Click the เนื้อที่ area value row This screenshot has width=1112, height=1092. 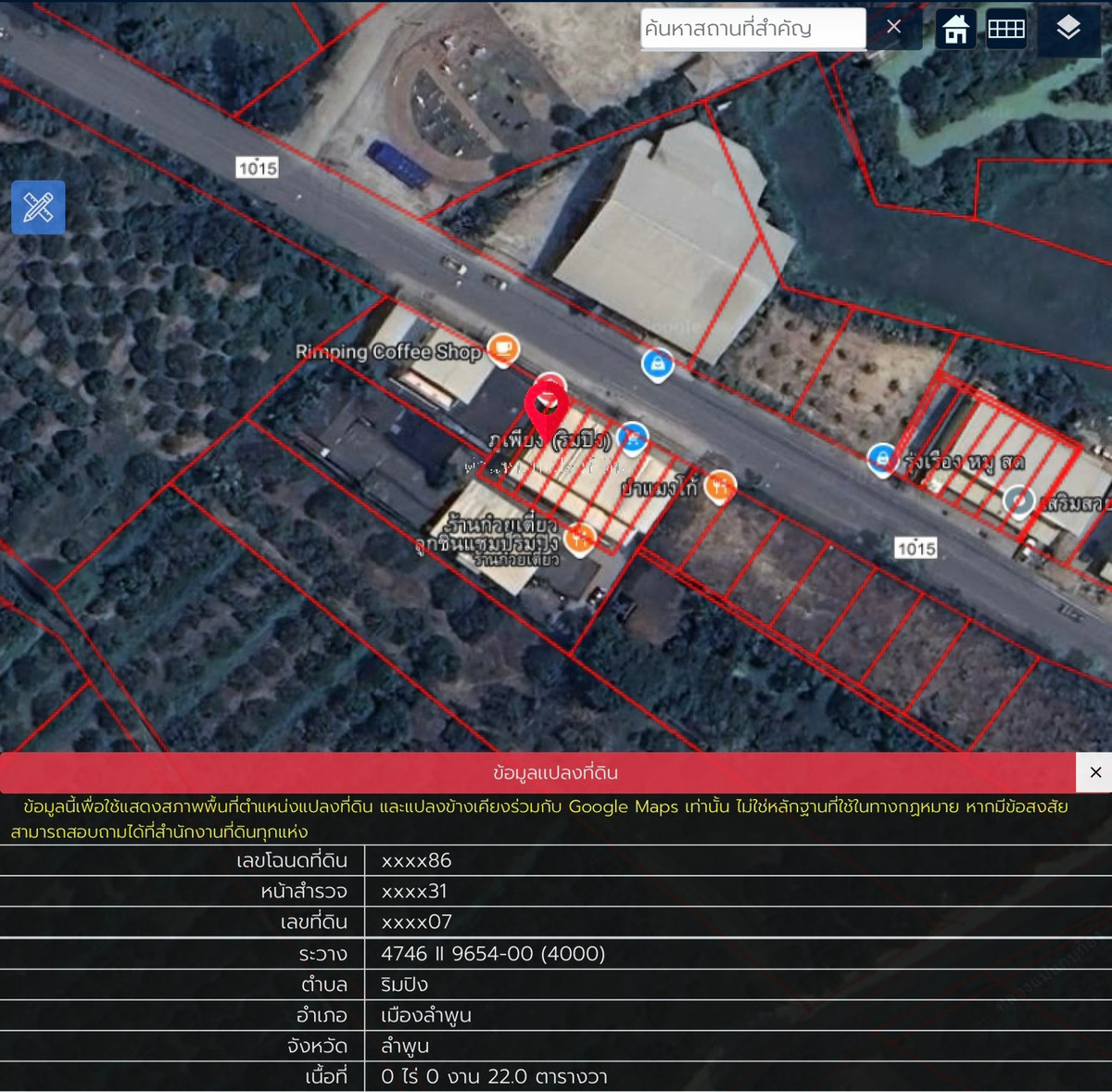(494, 1076)
